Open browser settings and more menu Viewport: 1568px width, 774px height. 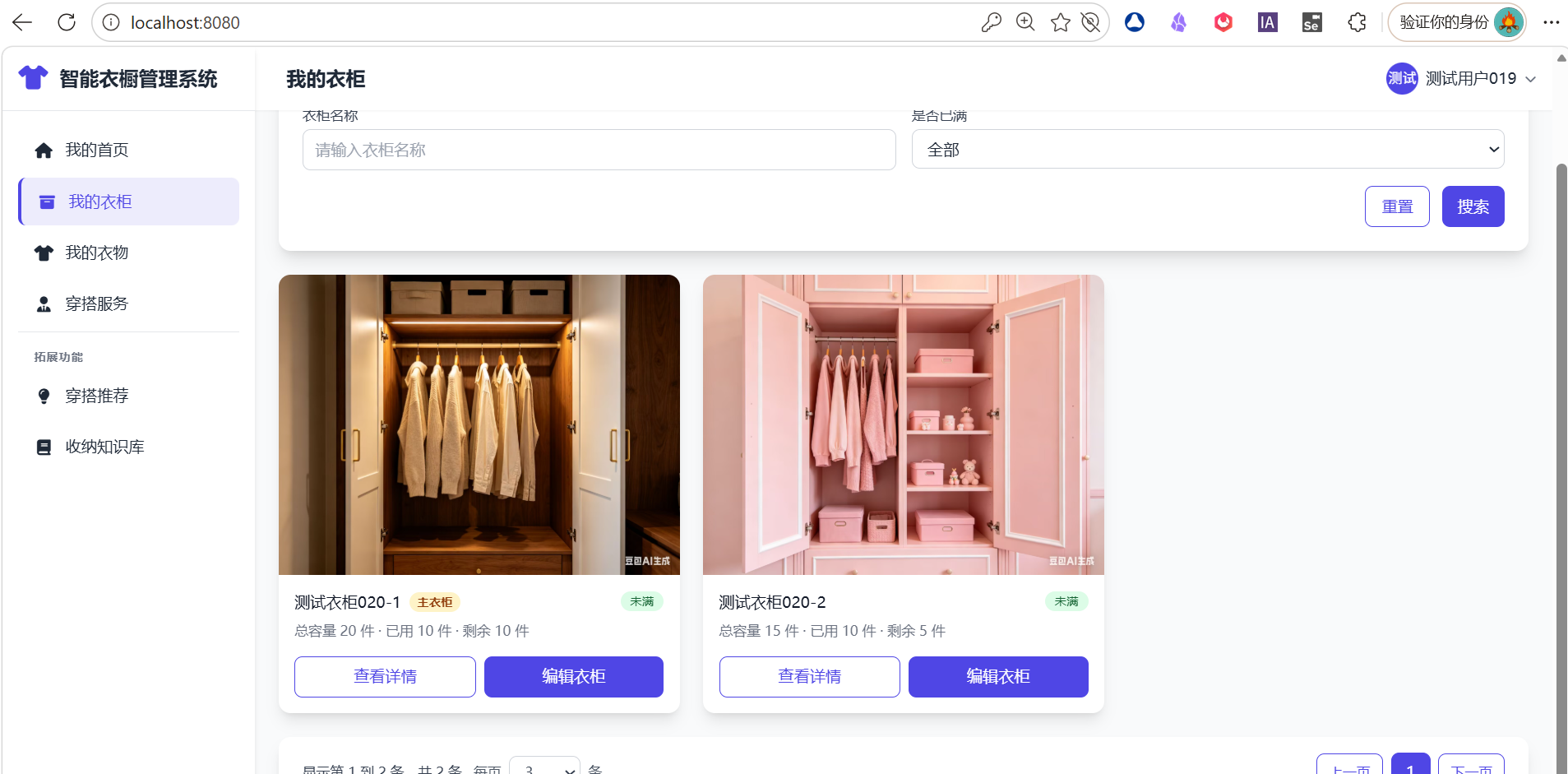(x=1551, y=22)
